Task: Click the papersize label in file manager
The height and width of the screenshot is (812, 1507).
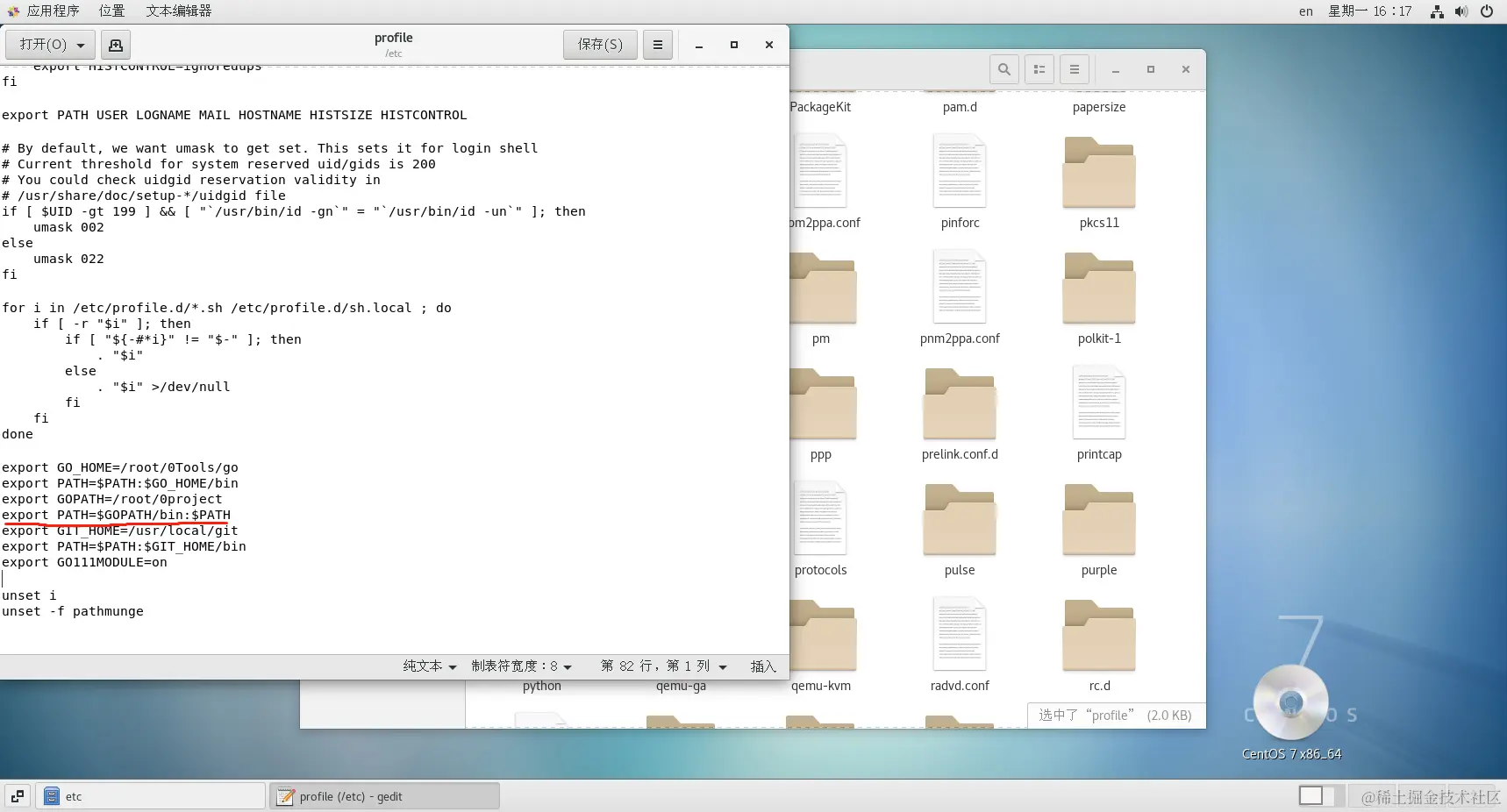Action: [x=1099, y=107]
